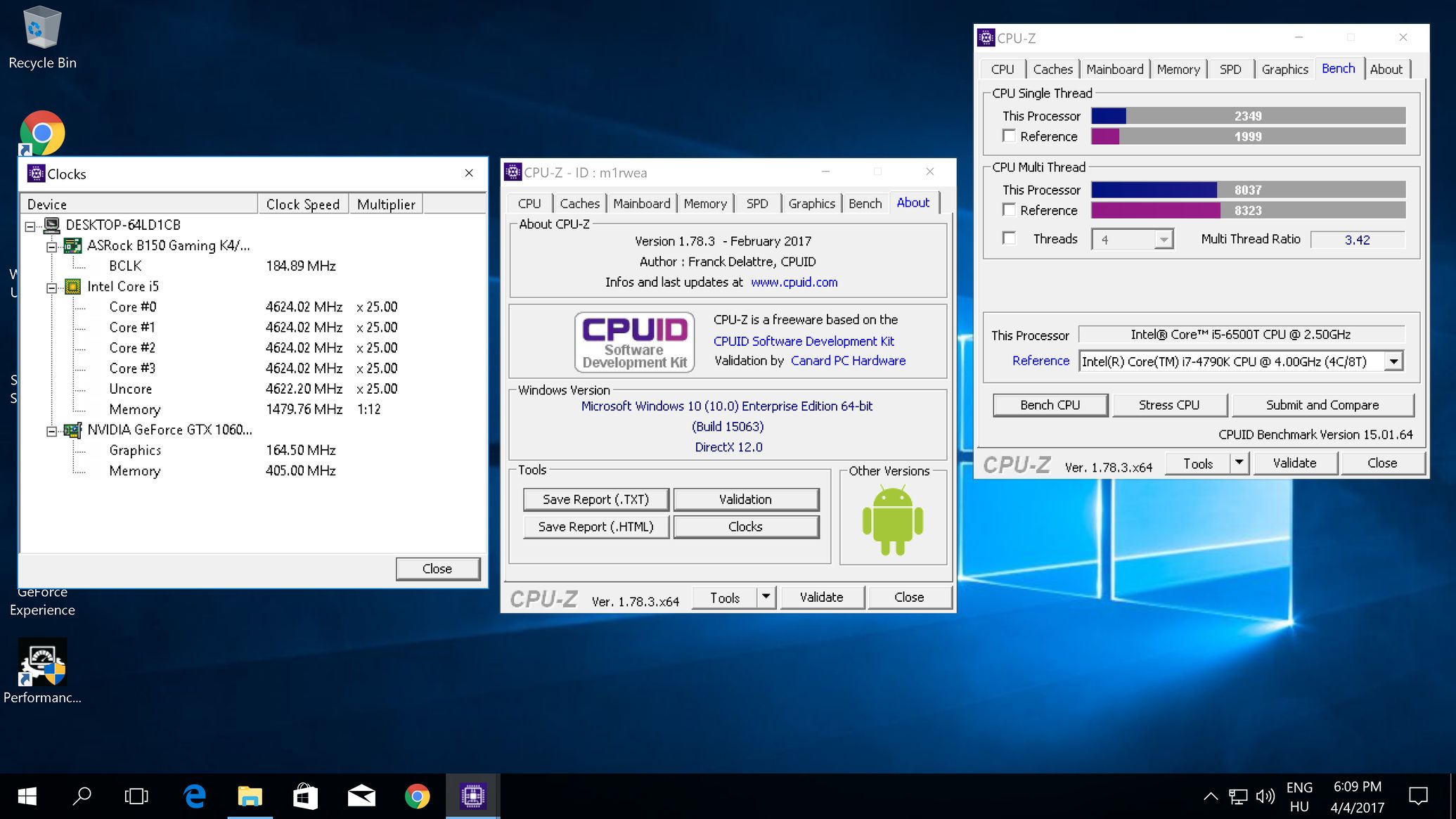Enable the Multi Thread Reference checkbox

1010,209
